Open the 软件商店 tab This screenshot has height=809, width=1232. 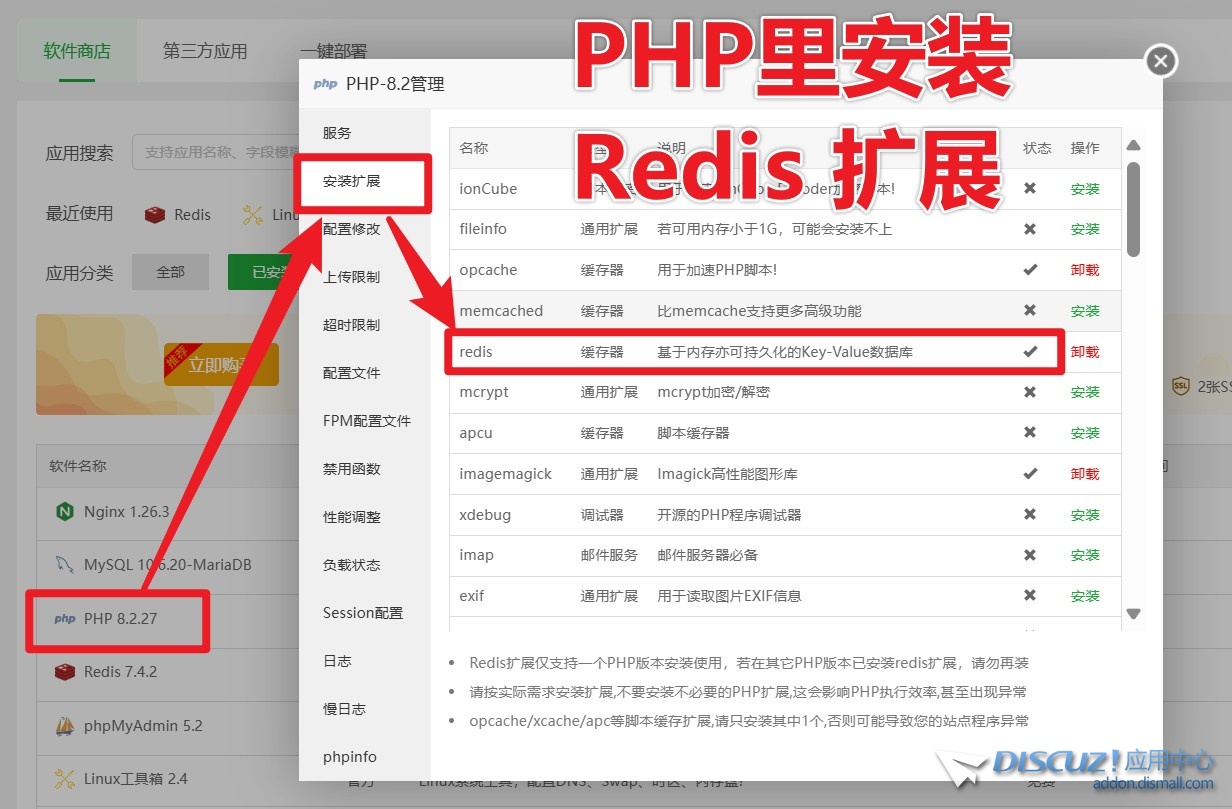[77, 51]
